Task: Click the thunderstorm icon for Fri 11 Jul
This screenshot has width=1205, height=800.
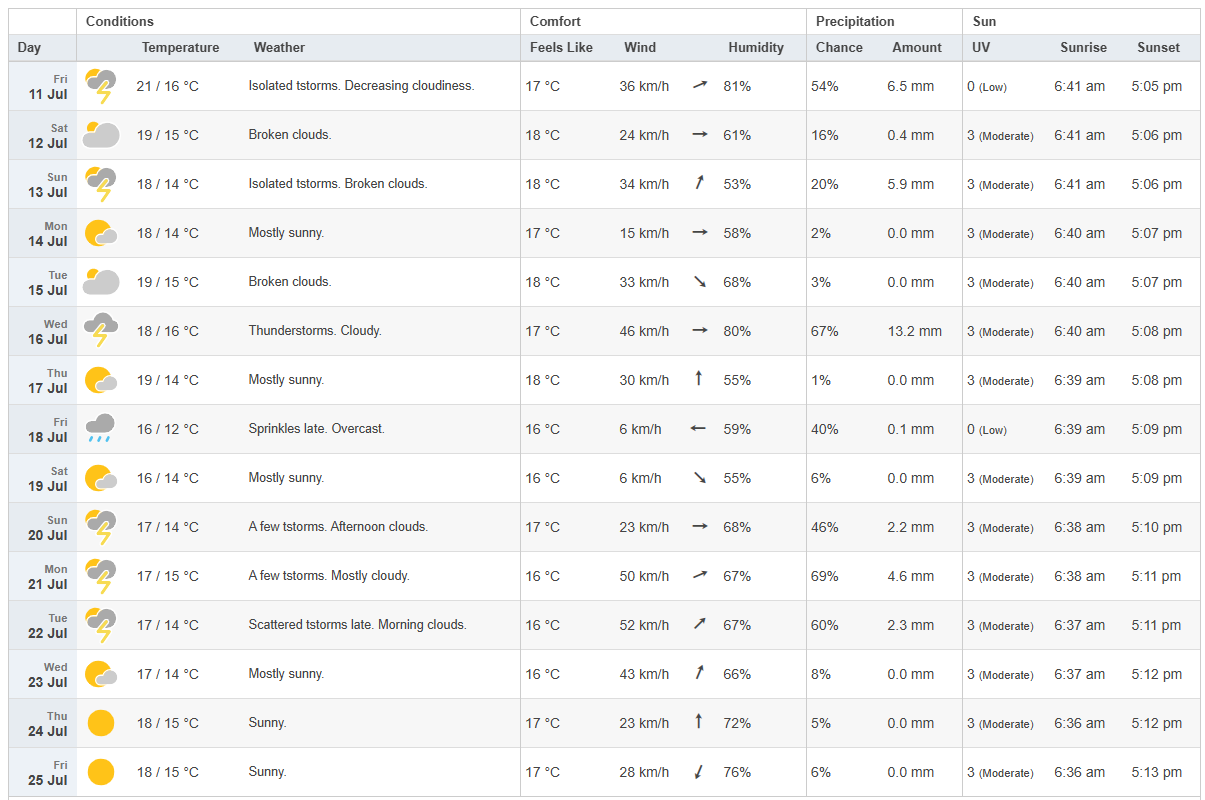Action: click(101, 86)
